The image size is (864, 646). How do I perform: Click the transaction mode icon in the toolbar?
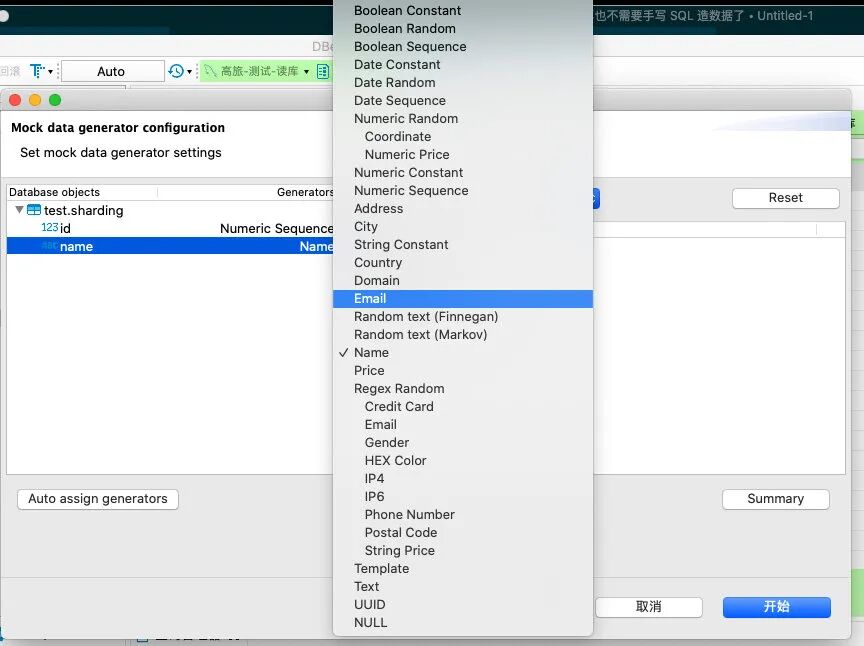tap(39, 71)
